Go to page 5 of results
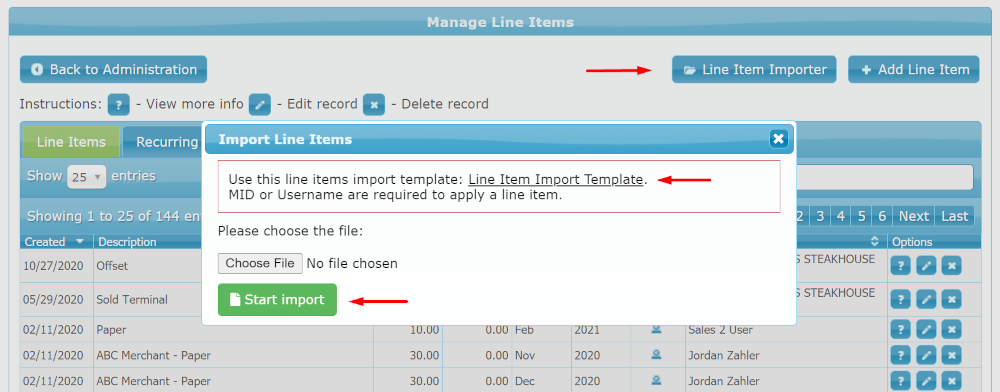Image resolution: width=1000 pixels, height=392 pixels. point(861,216)
